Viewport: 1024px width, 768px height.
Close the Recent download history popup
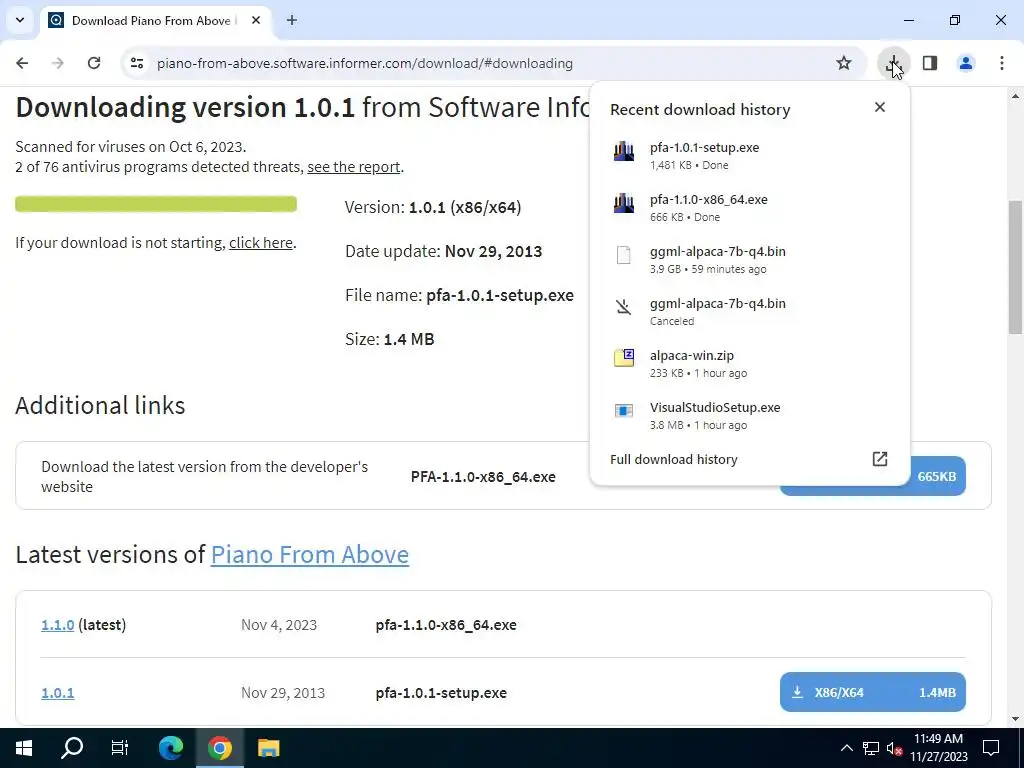[x=880, y=107]
